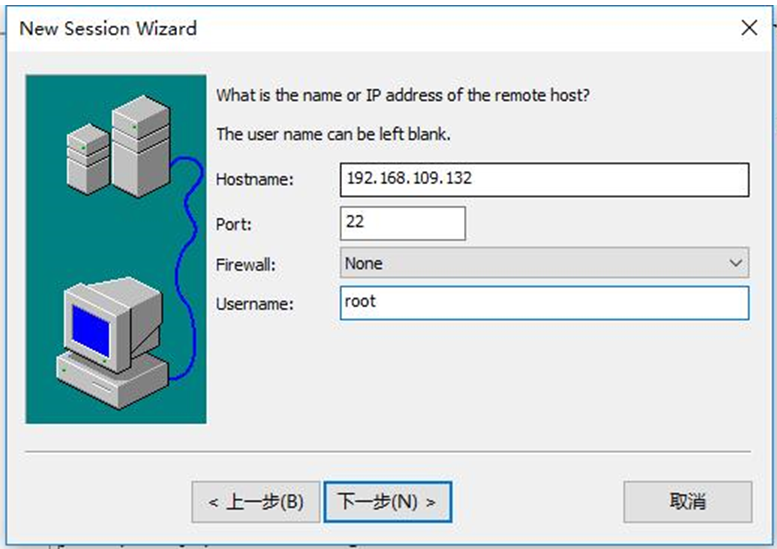
Task: Open the Firewall combo box showing None
Action: (x=545, y=263)
